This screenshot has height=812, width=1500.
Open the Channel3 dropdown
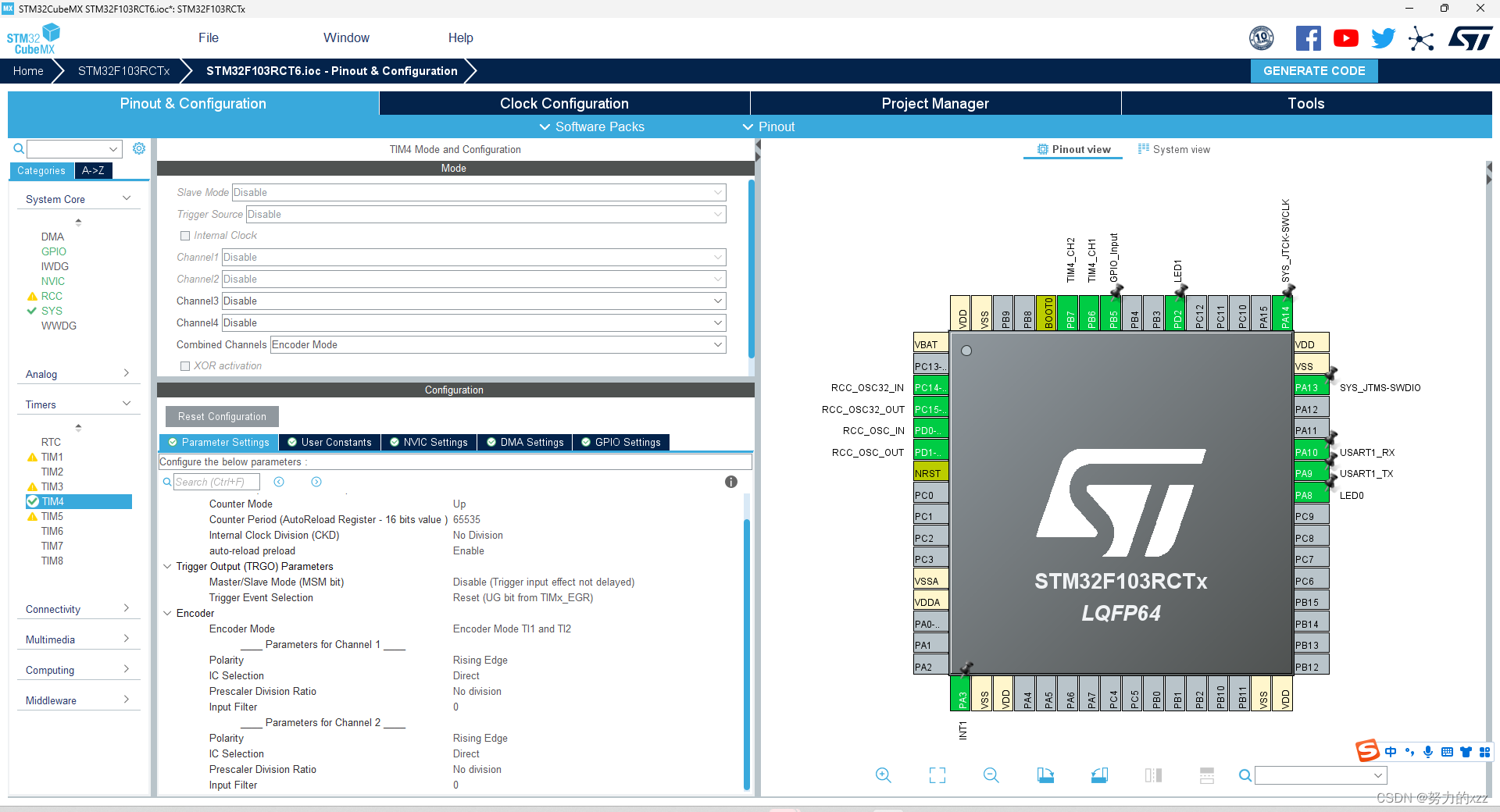click(473, 301)
